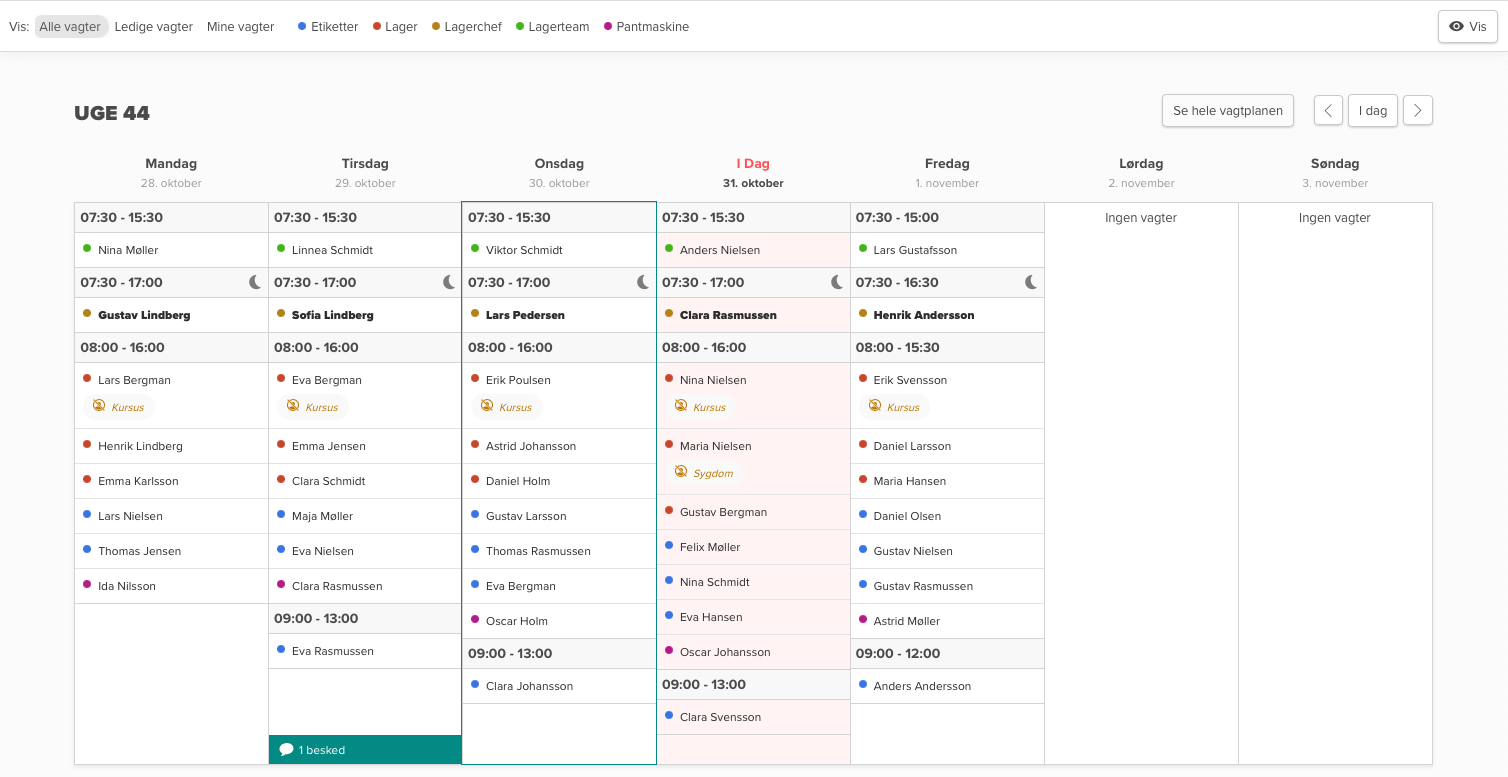
Task: Click the Kursus icon under Erik Svensson
Action: tap(875, 406)
